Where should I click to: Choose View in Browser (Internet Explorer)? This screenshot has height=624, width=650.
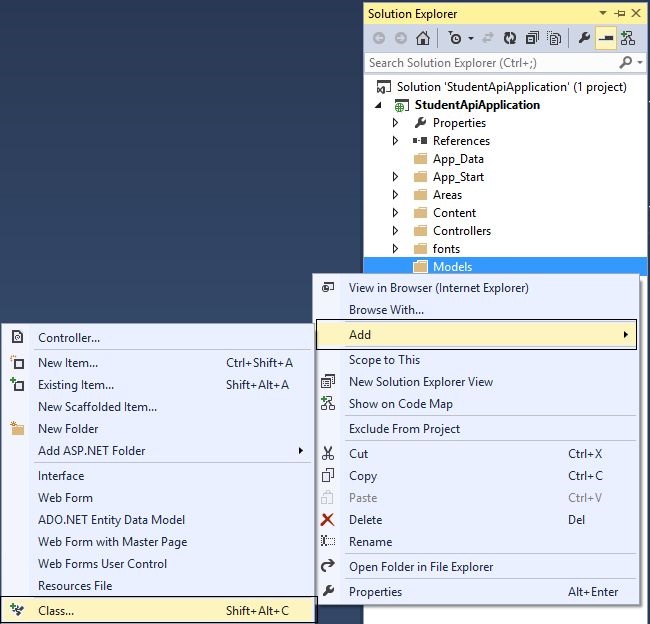[x=476, y=288]
